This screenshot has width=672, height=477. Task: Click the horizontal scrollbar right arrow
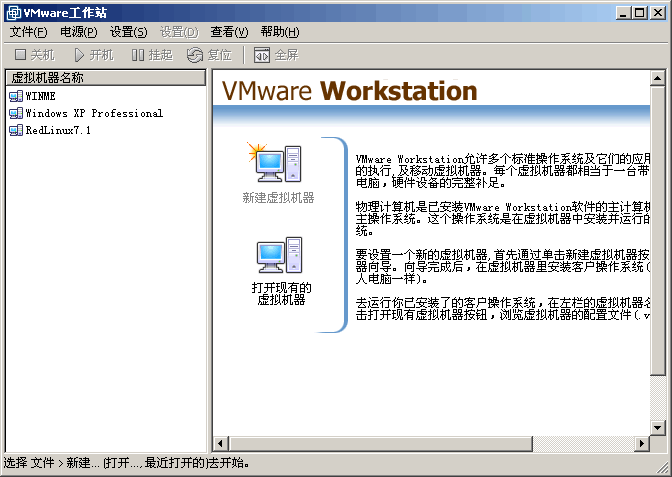tap(642, 443)
